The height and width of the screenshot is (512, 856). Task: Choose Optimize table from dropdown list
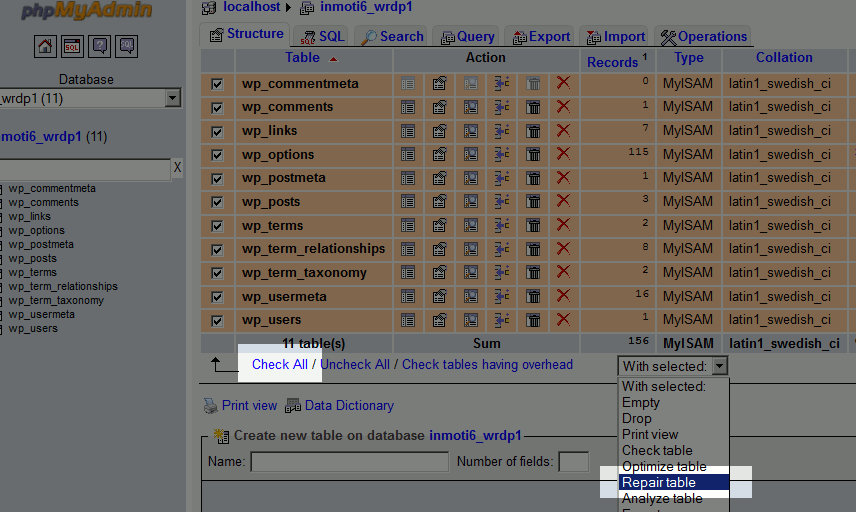674,467
